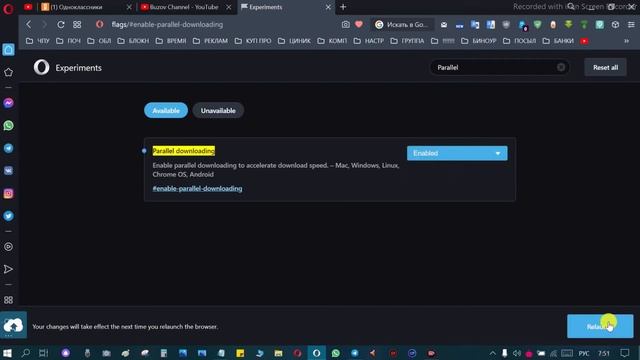This screenshot has height=360, width=640.
Task: Open Windows notification center
Action: (625, 353)
